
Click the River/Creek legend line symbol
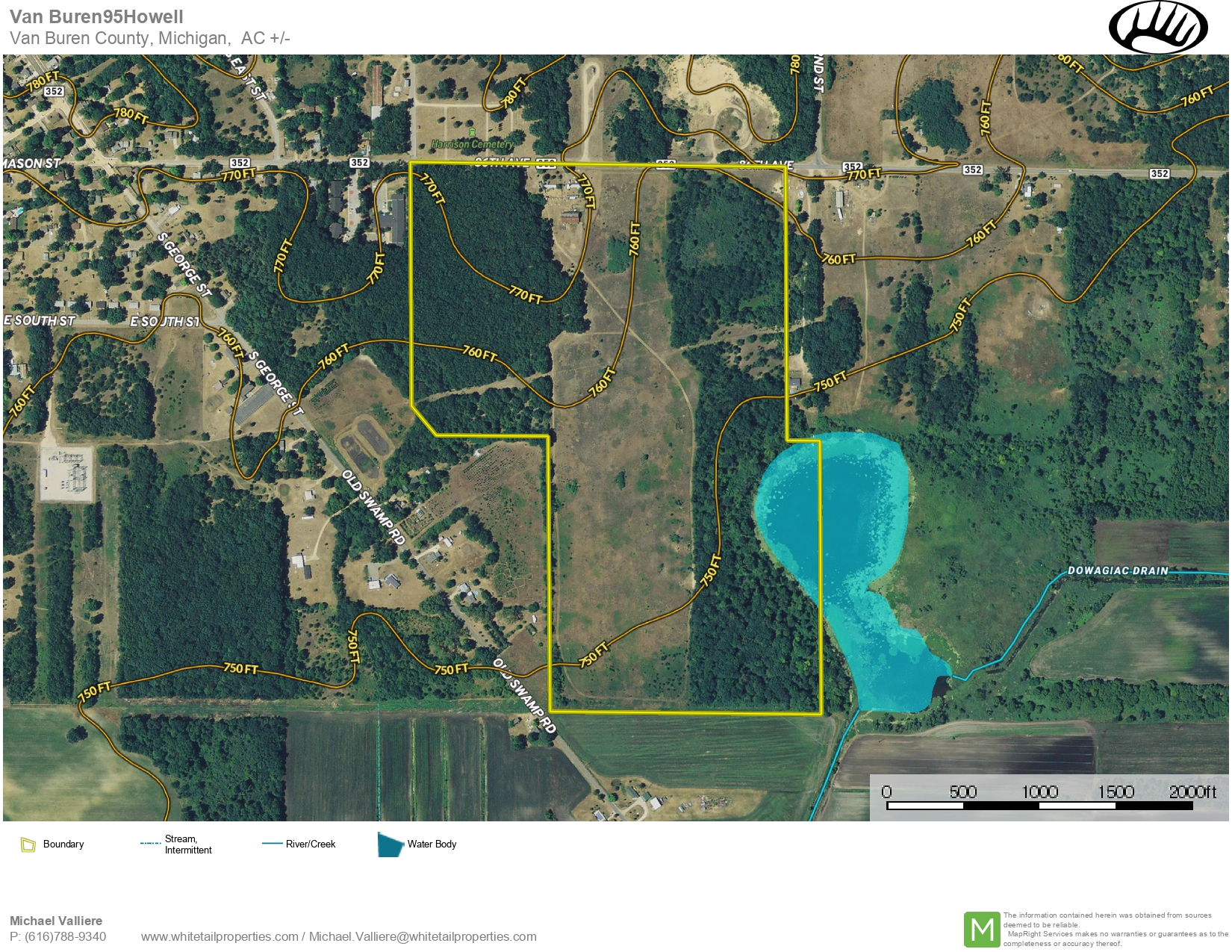point(272,844)
